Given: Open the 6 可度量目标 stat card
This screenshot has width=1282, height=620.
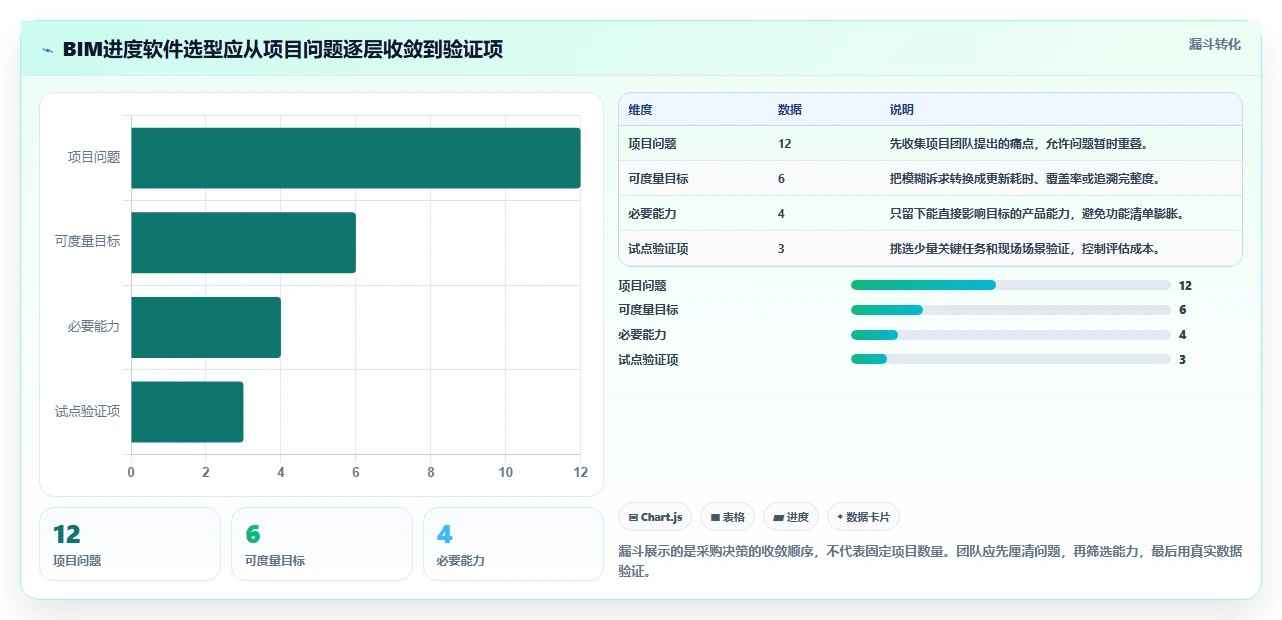Looking at the screenshot, I should [x=322, y=544].
